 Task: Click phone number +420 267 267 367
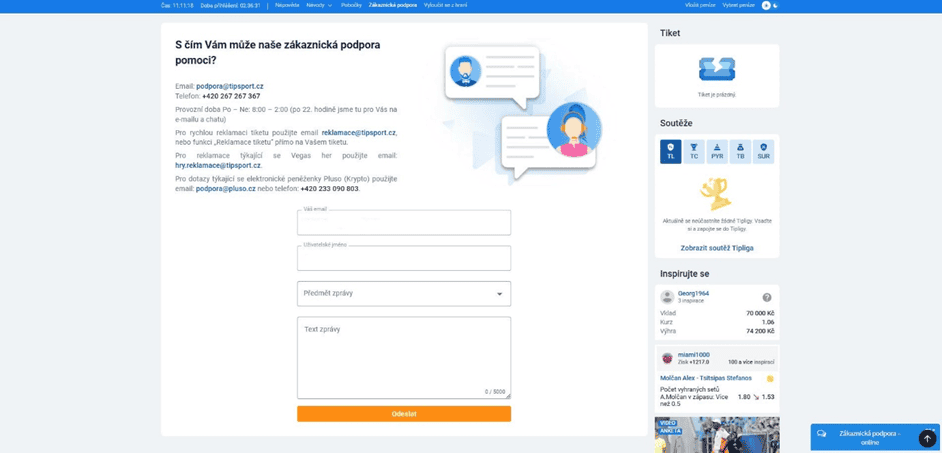coord(231,96)
